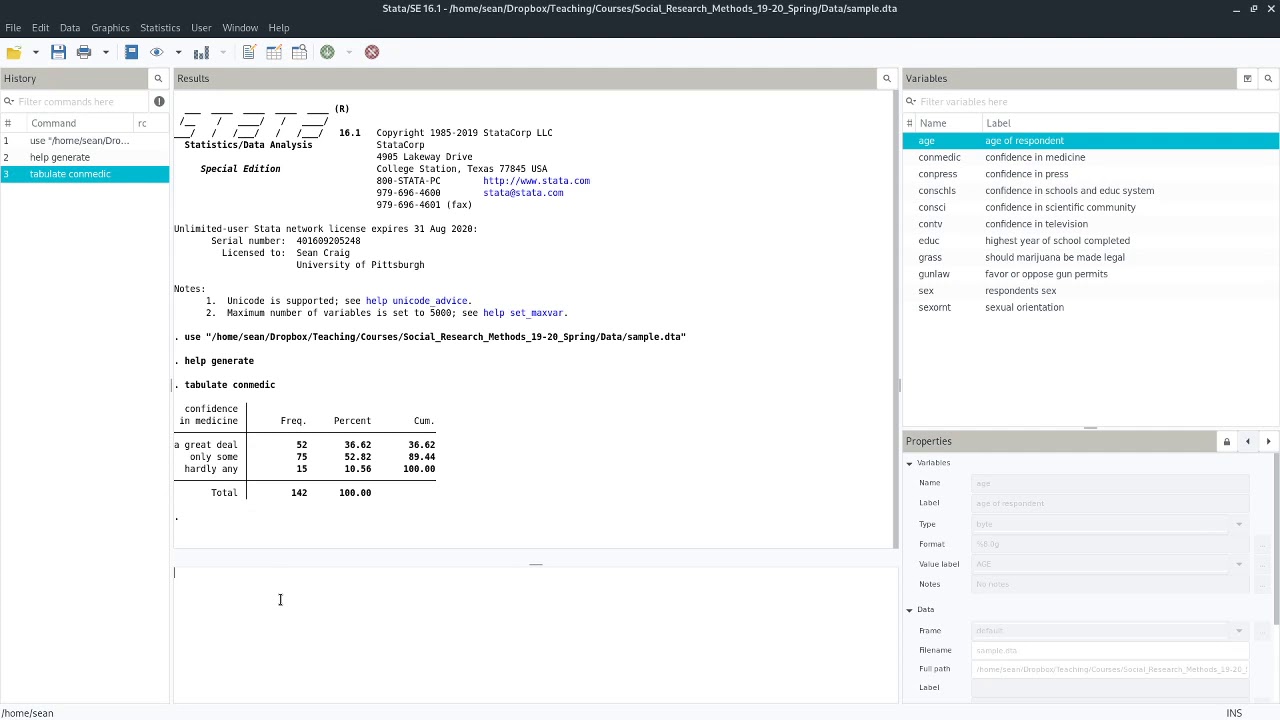
Task: Open the Frame dropdown in Properties
Action: (1238, 631)
